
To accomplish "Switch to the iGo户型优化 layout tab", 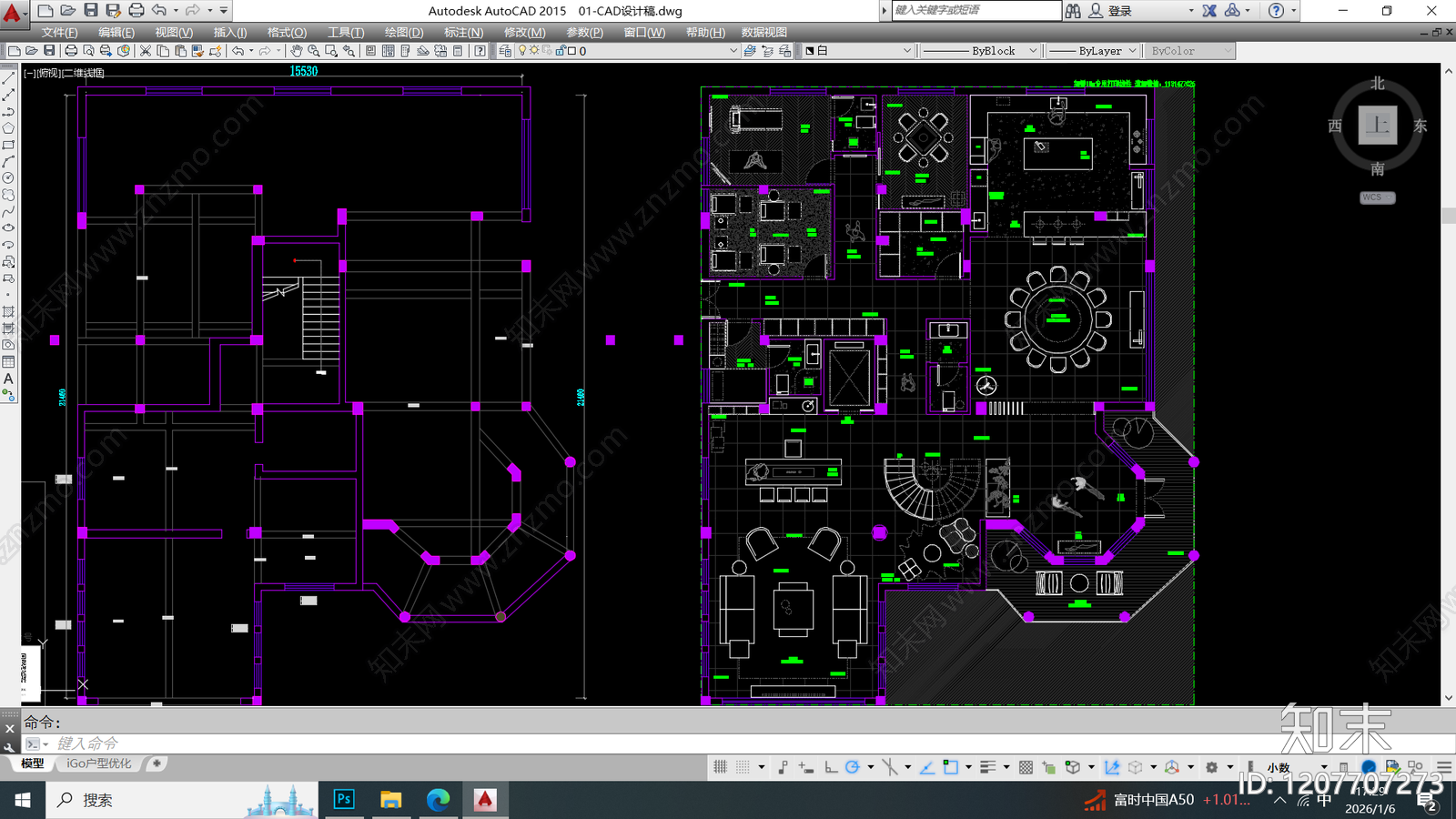I will click(x=99, y=763).
